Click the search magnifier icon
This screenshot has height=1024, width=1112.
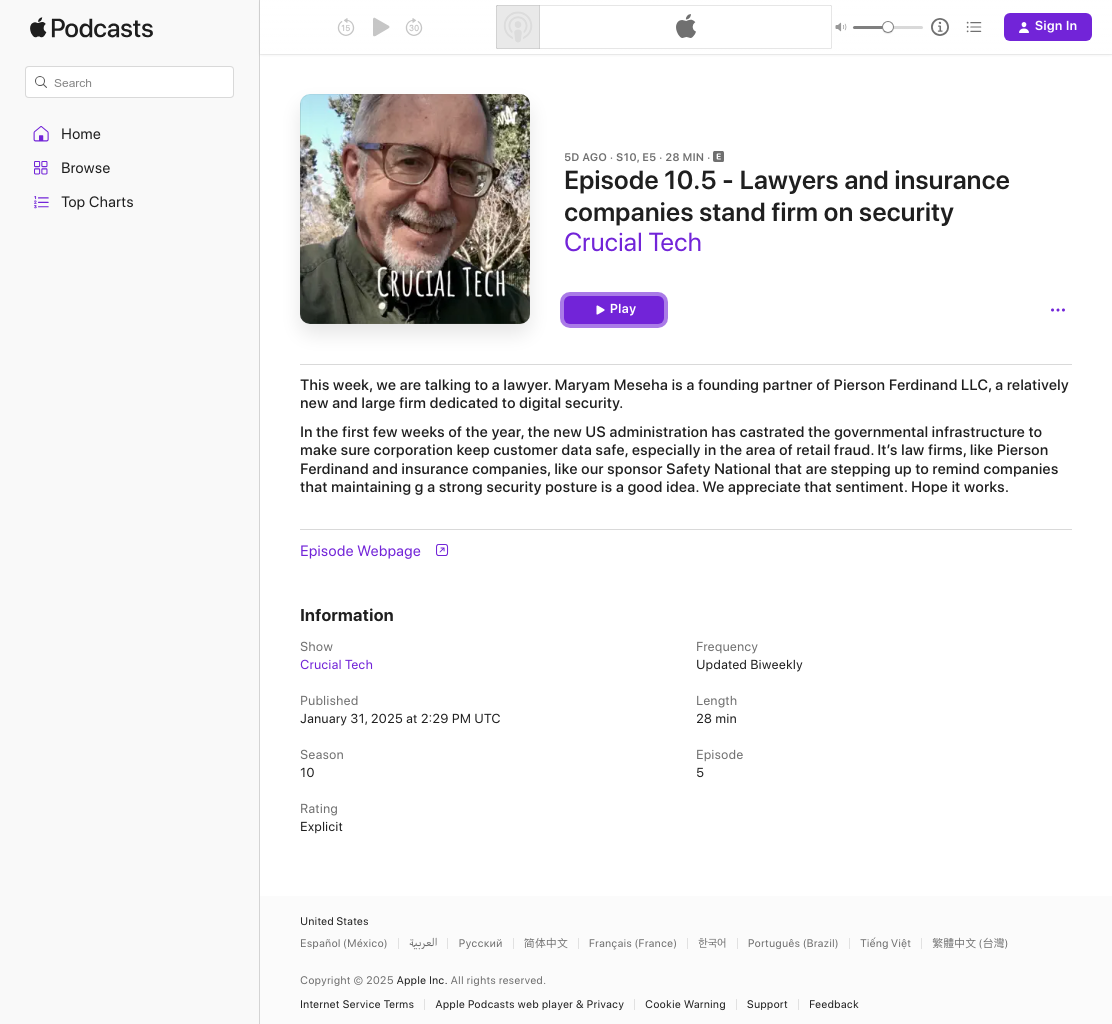coord(41,82)
